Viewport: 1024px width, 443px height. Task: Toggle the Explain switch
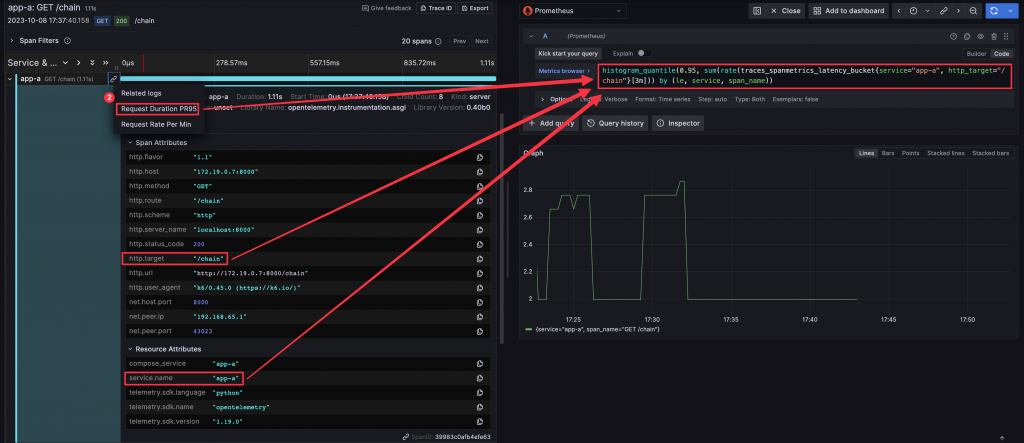(644, 53)
